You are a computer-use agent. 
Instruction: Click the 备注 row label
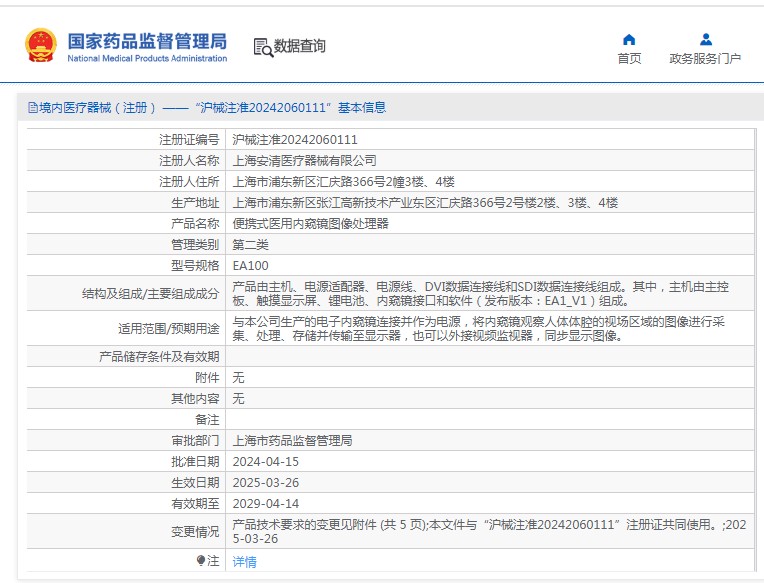pos(207,419)
